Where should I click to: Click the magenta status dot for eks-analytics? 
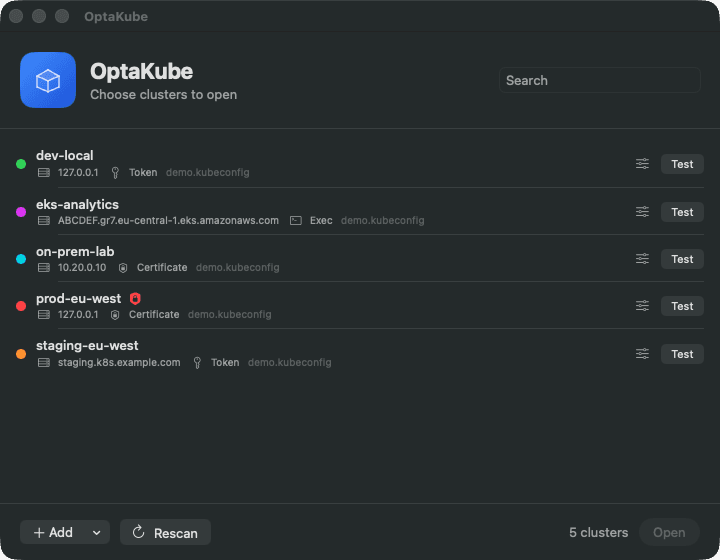[21, 212]
